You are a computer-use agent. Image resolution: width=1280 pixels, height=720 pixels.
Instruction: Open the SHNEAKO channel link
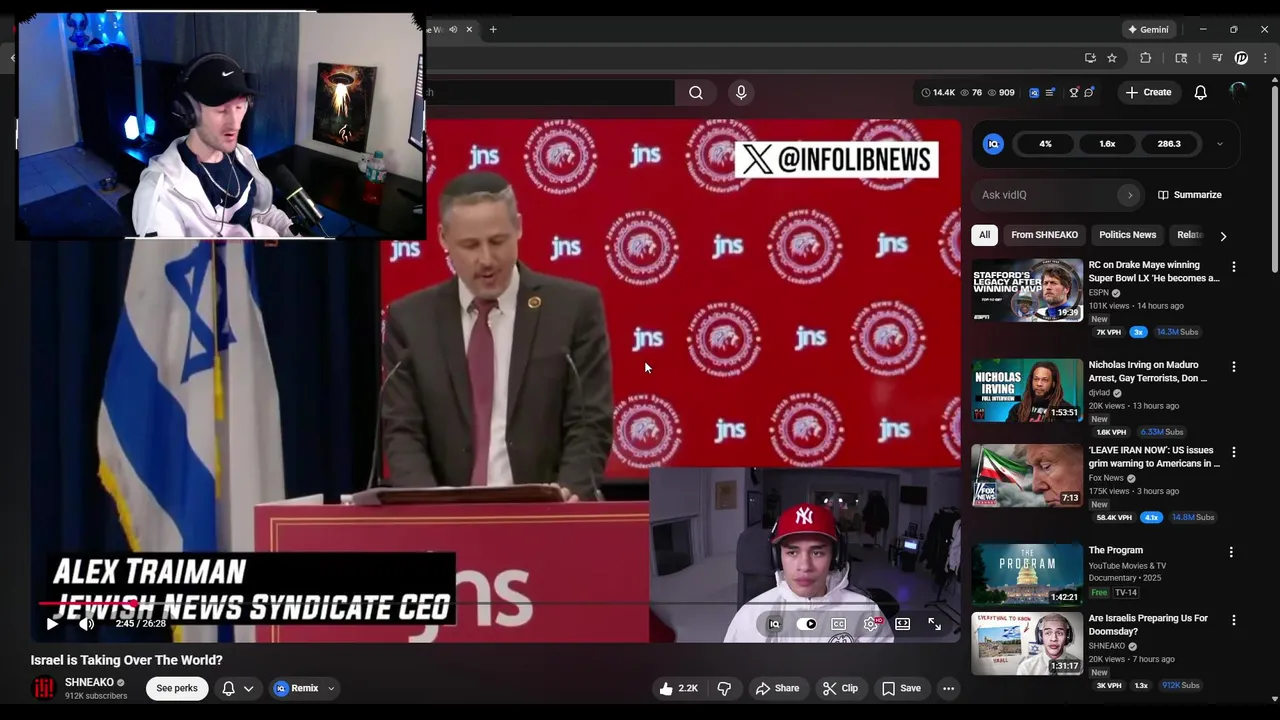pos(89,682)
